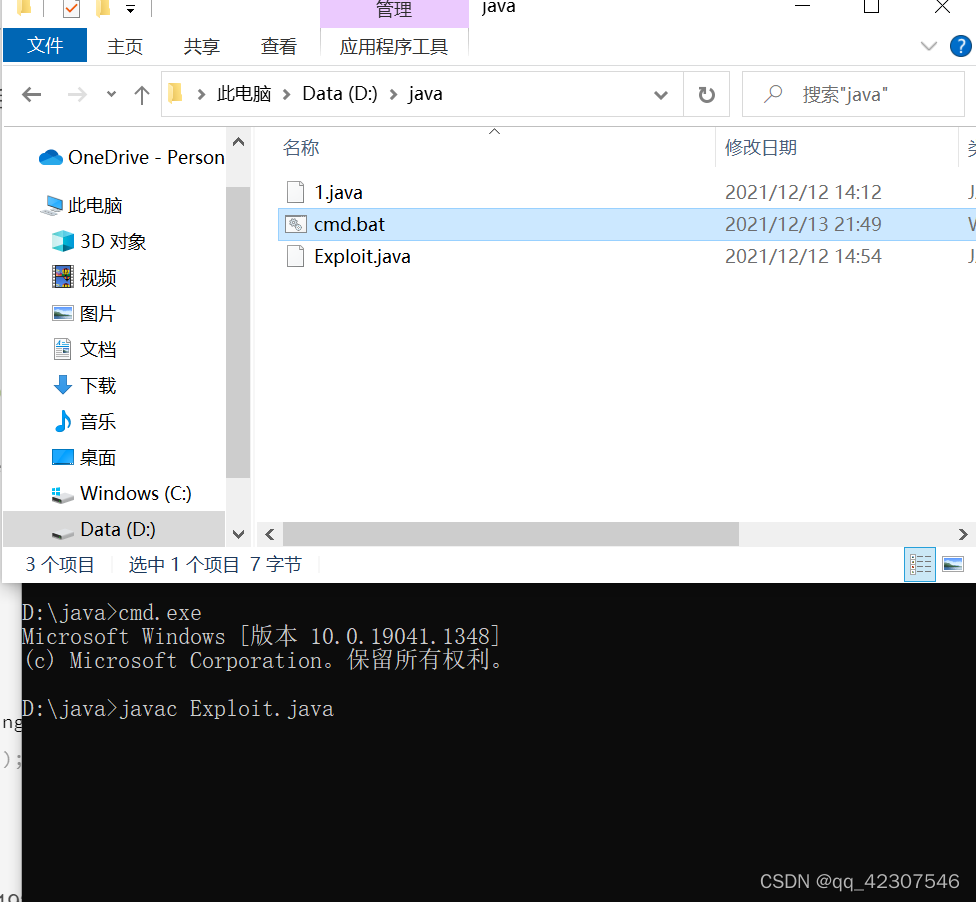Click the date 2021/12/12 14:54

[x=803, y=256]
